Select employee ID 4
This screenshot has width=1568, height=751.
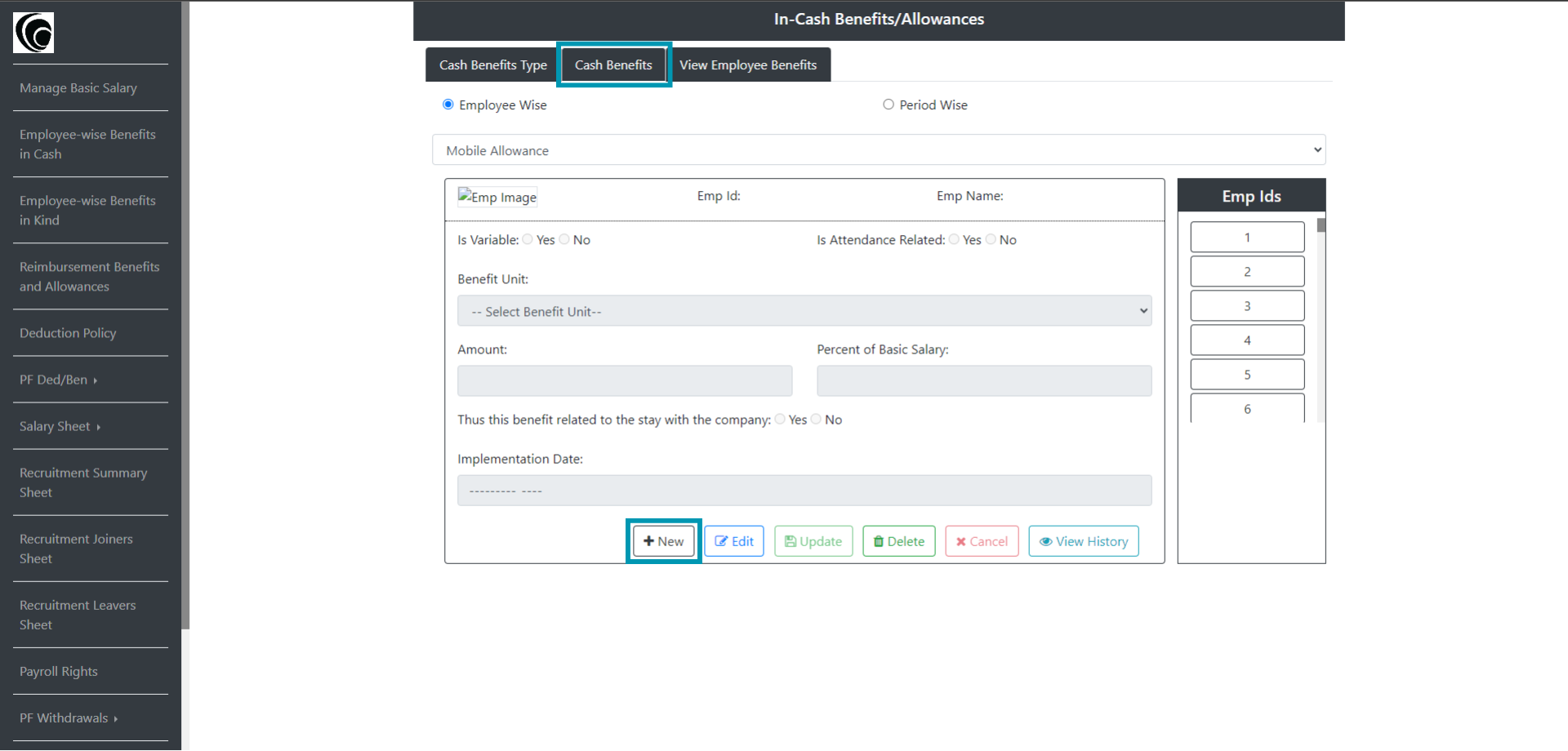[1247, 340]
